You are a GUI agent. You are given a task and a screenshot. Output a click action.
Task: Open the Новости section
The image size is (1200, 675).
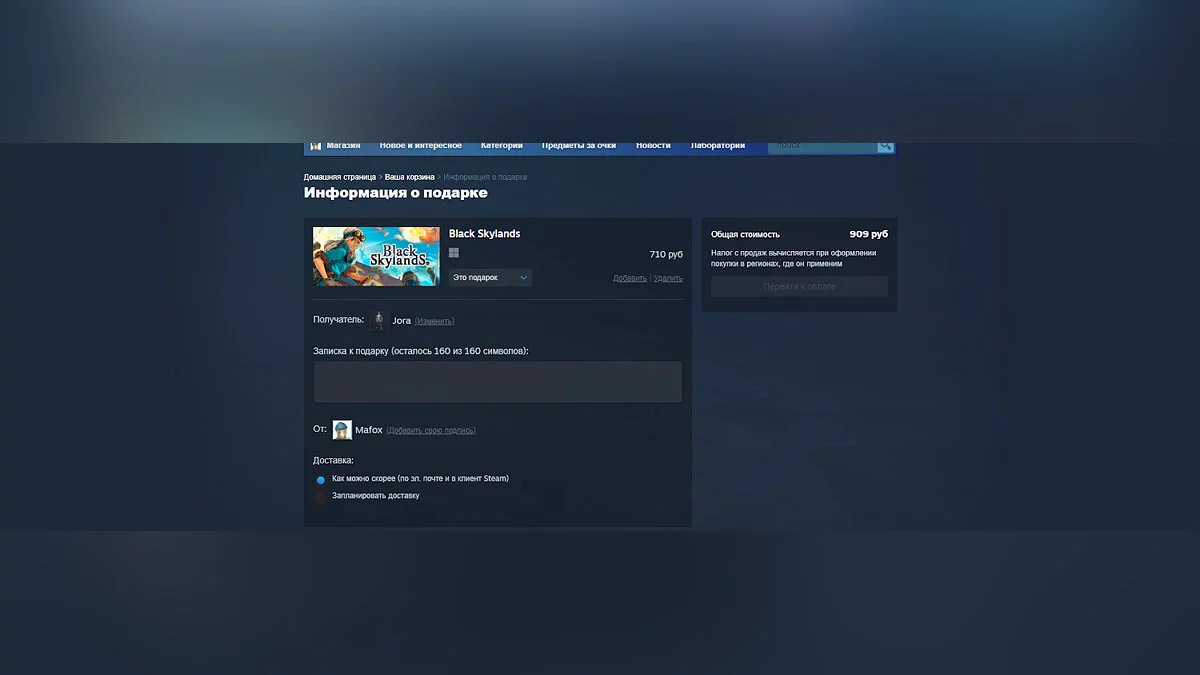pyautogui.click(x=653, y=146)
